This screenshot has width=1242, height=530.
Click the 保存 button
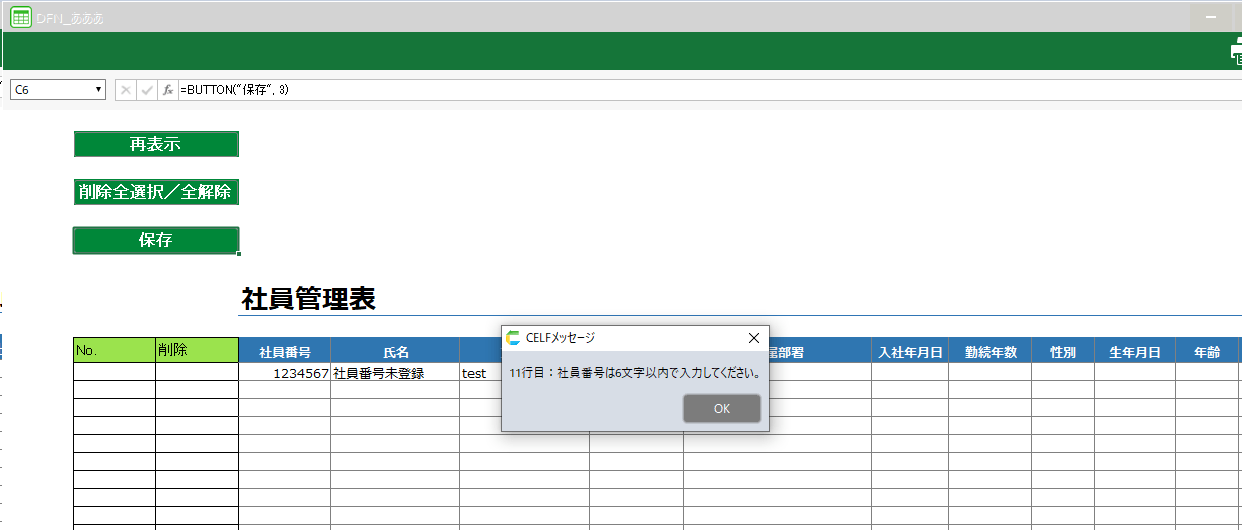click(156, 240)
